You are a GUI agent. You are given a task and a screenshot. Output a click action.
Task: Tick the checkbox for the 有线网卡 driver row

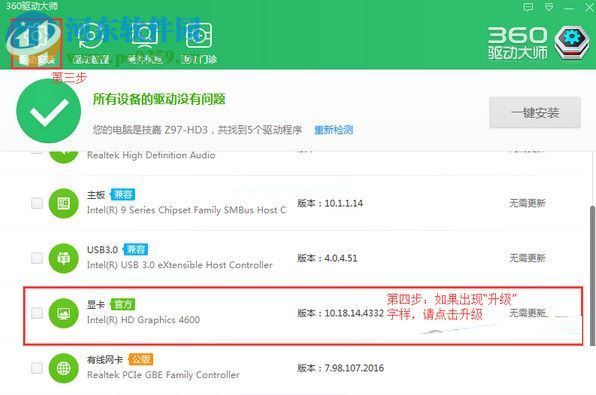(x=37, y=368)
